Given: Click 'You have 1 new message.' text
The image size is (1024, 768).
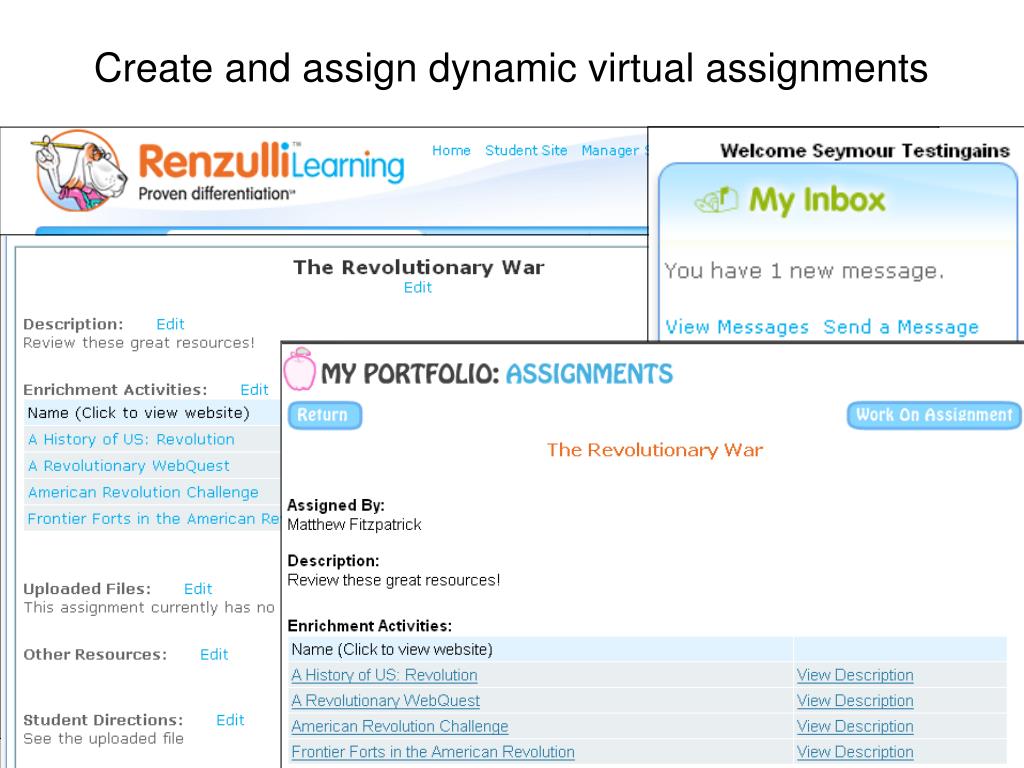Looking at the screenshot, I should tap(804, 271).
